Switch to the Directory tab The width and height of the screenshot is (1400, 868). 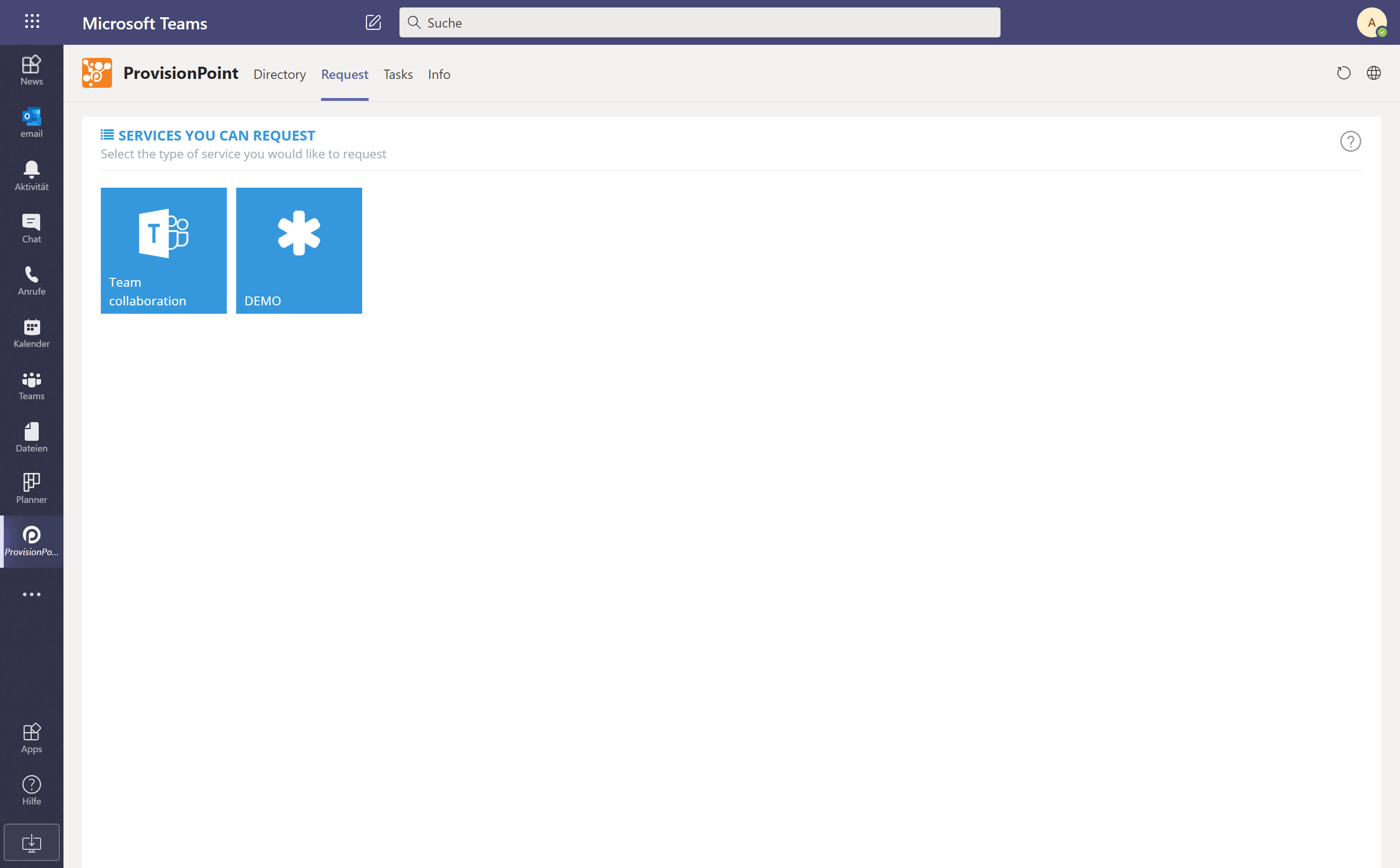(280, 74)
